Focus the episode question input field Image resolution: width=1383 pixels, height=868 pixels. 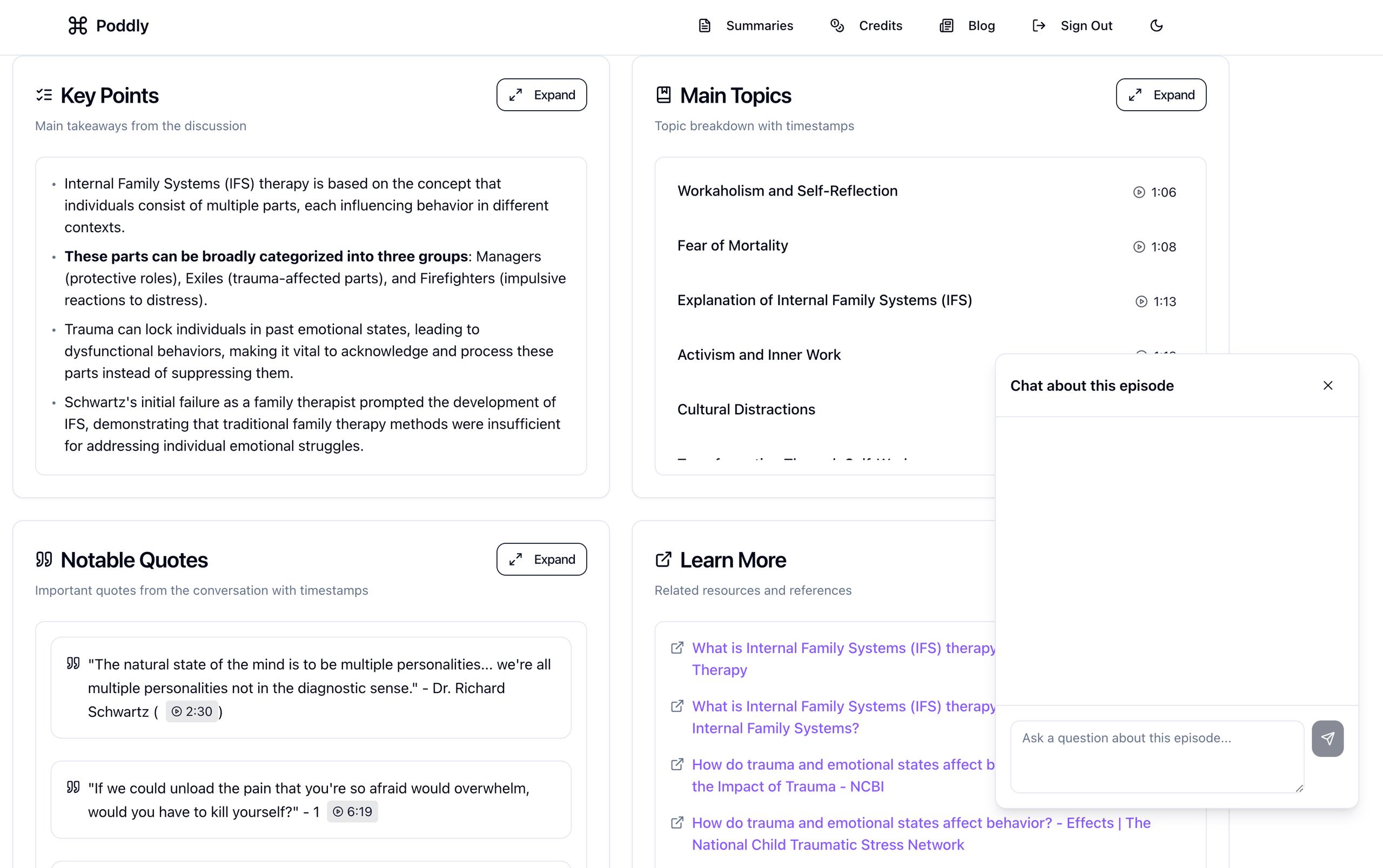point(1156,756)
